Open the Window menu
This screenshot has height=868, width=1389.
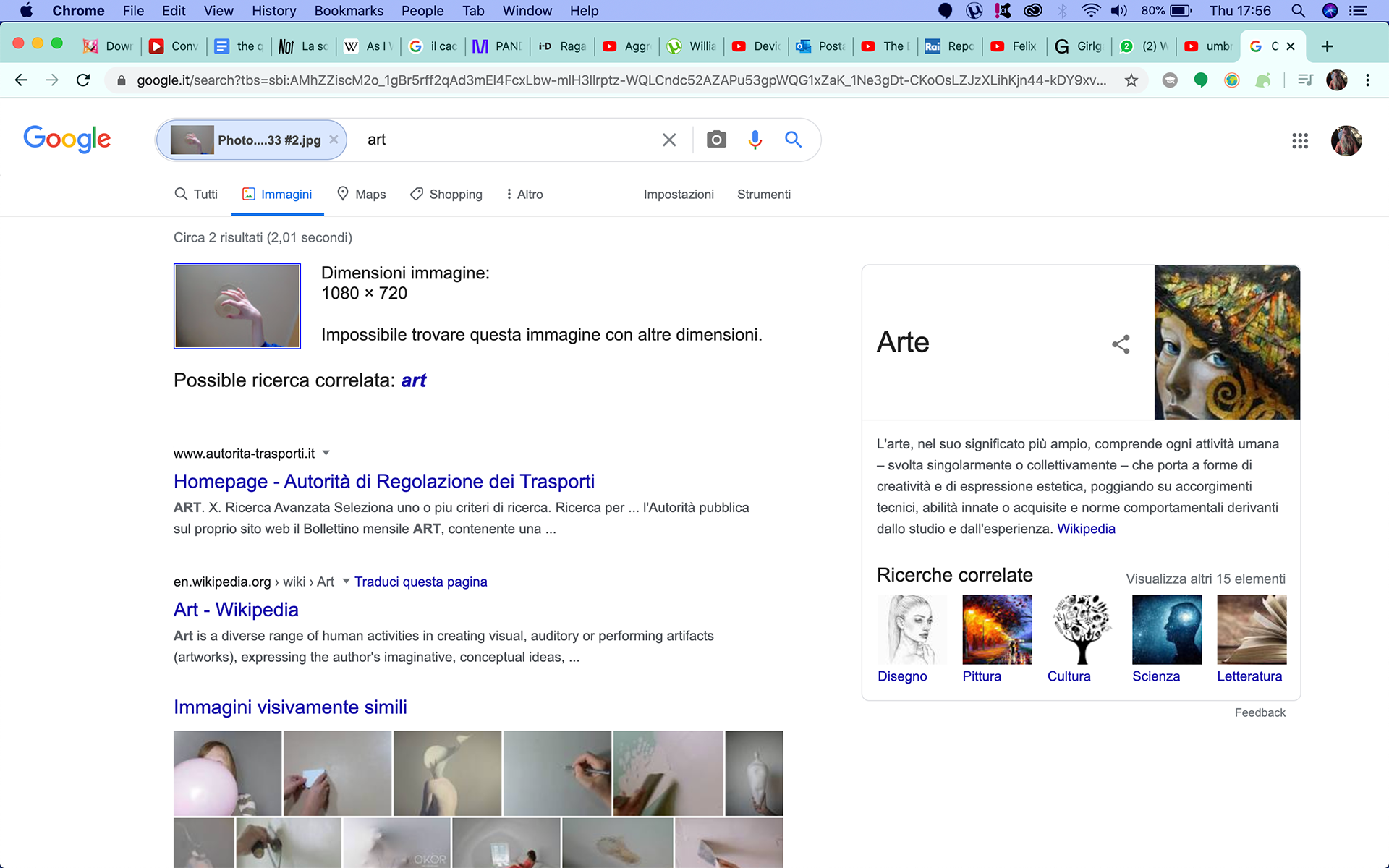[x=527, y=11]
